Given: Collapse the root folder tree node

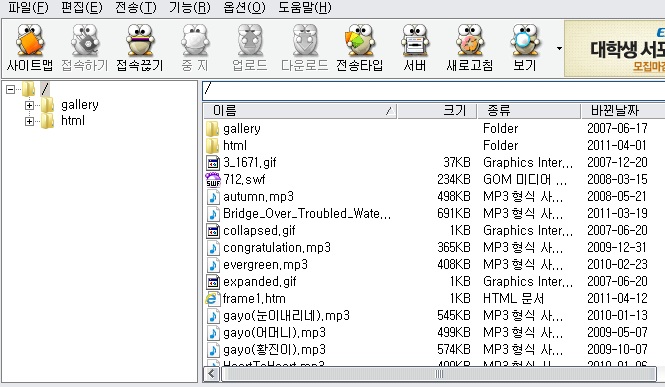Looking at the screenshot, I should (11, 89).
